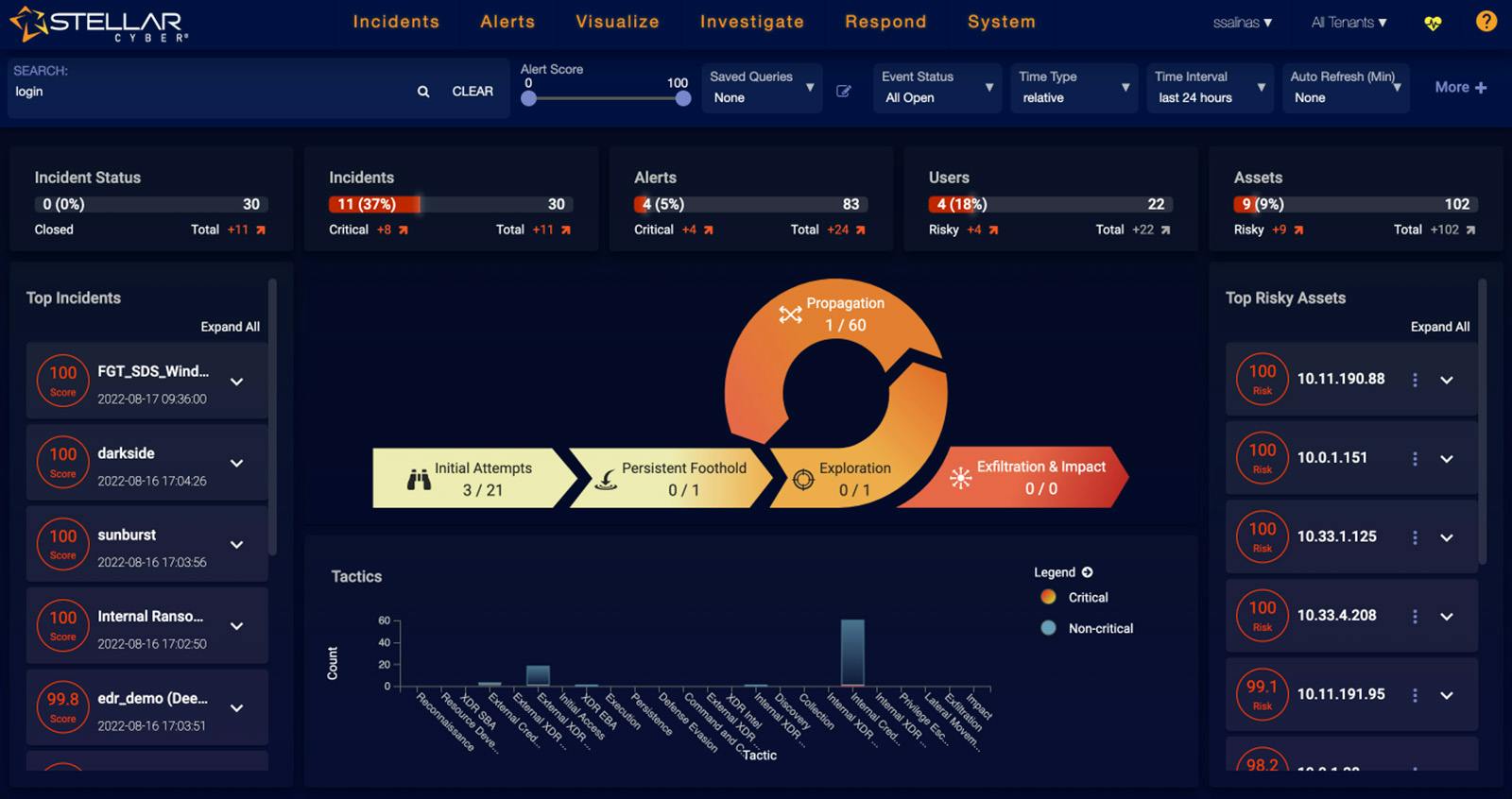Open options menu for asset 10.33.1.125
Screen dimensions: 1512x799
[x=1415, y=537]
